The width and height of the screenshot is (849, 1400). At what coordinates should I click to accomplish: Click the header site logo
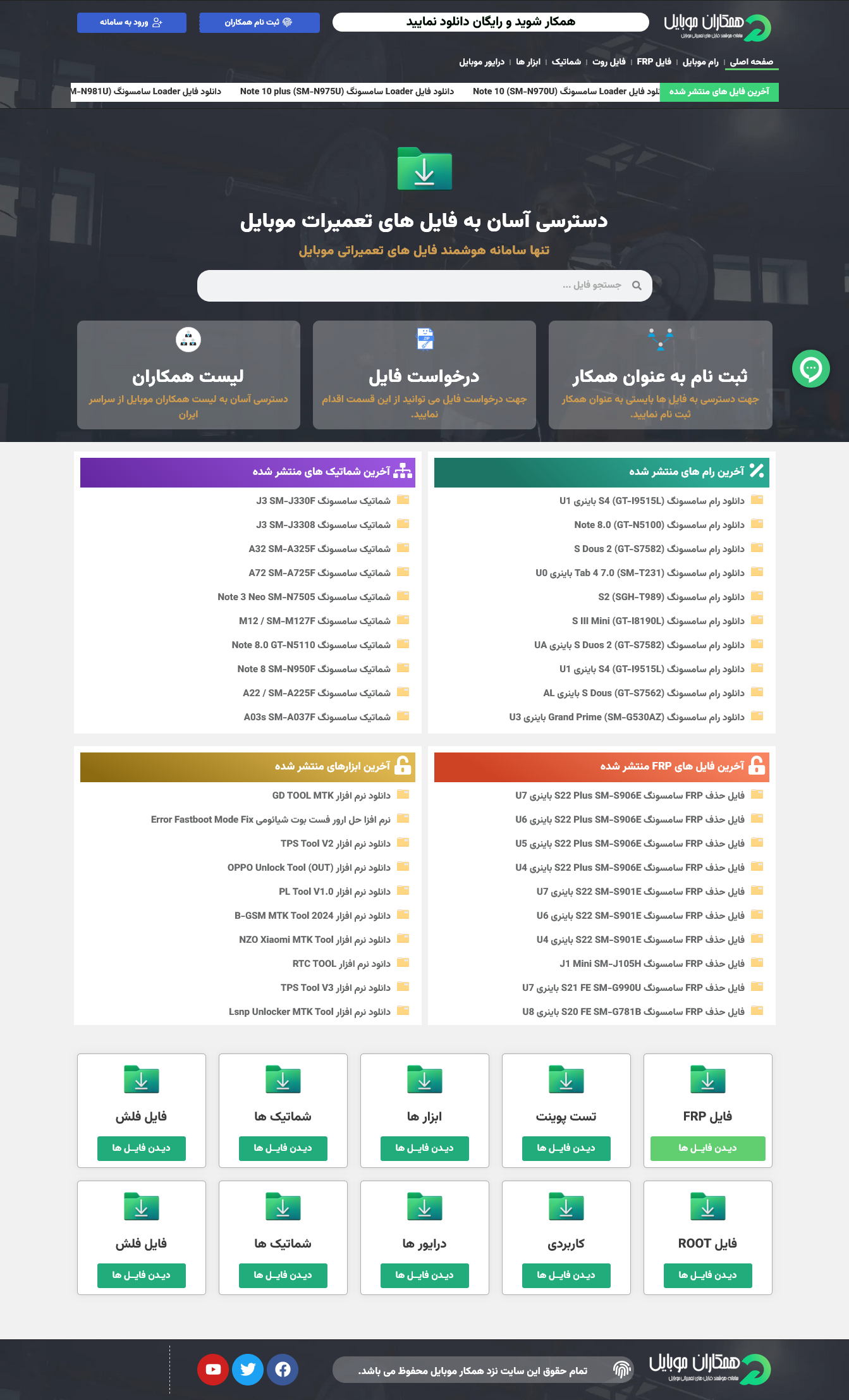[x=718, y=27]
